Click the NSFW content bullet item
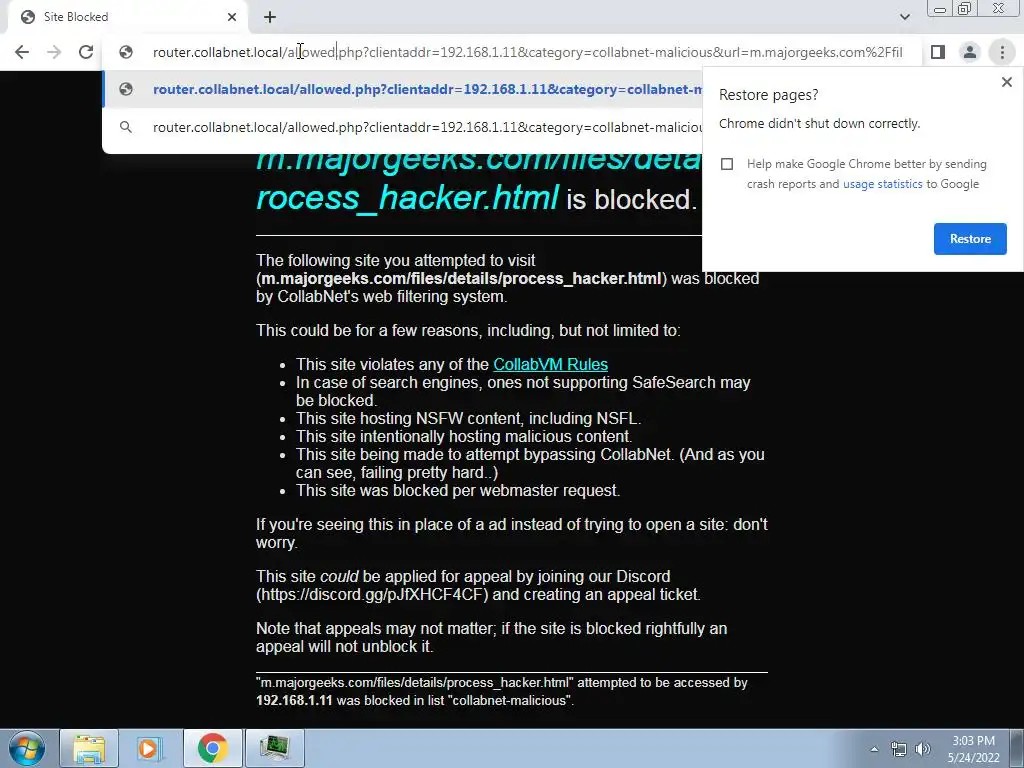The width and height of the screenshot is (1024, 768). coord(468,419)
